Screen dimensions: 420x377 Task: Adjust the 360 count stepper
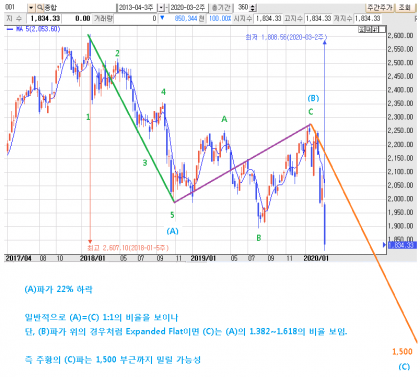click(x=253, y=7)
